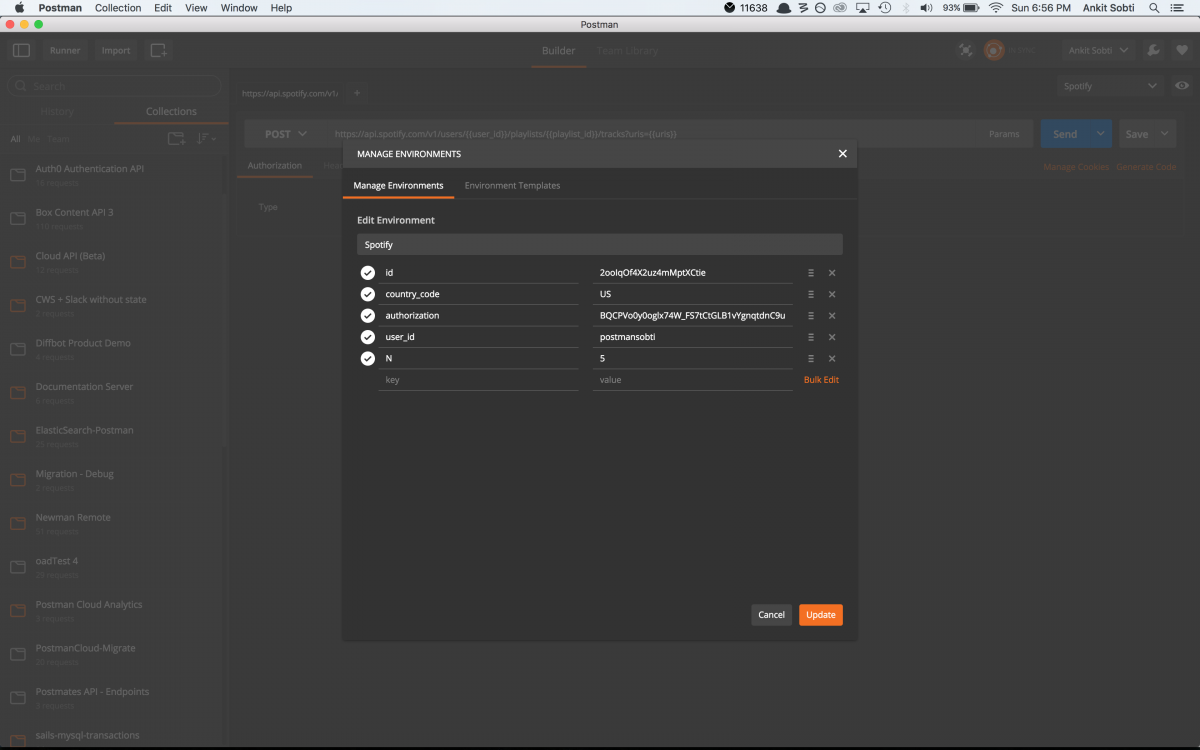This screenshot has height=750, width=1200.
Task: Edit the value postmansobti
Action: (x=692, y=337)
